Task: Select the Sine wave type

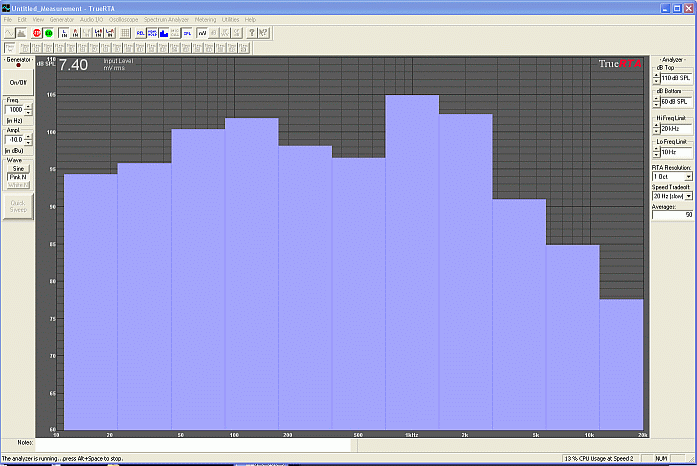Action: pos(18,169)
